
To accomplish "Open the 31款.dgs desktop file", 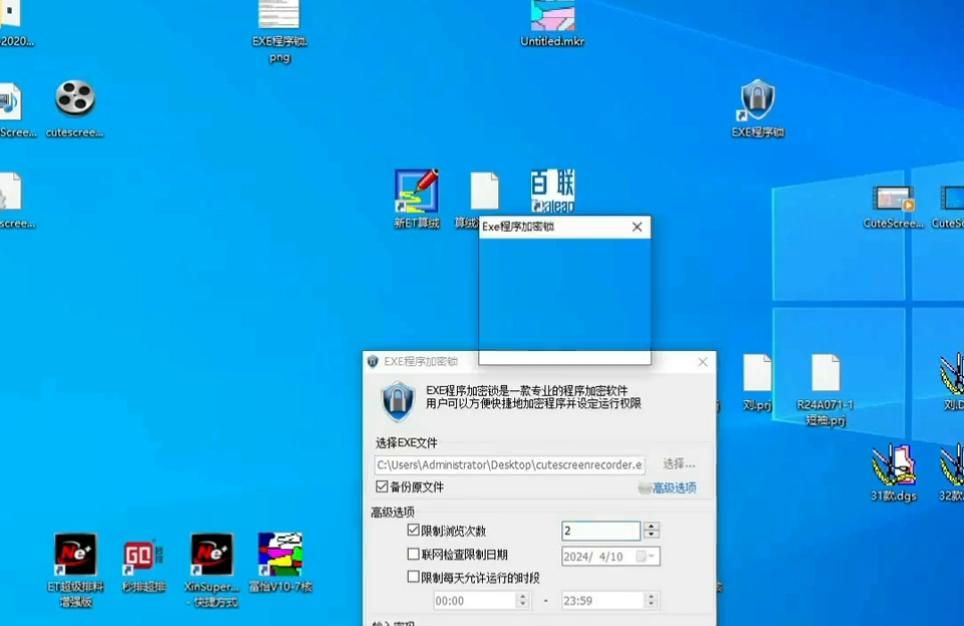I will 893,472.
